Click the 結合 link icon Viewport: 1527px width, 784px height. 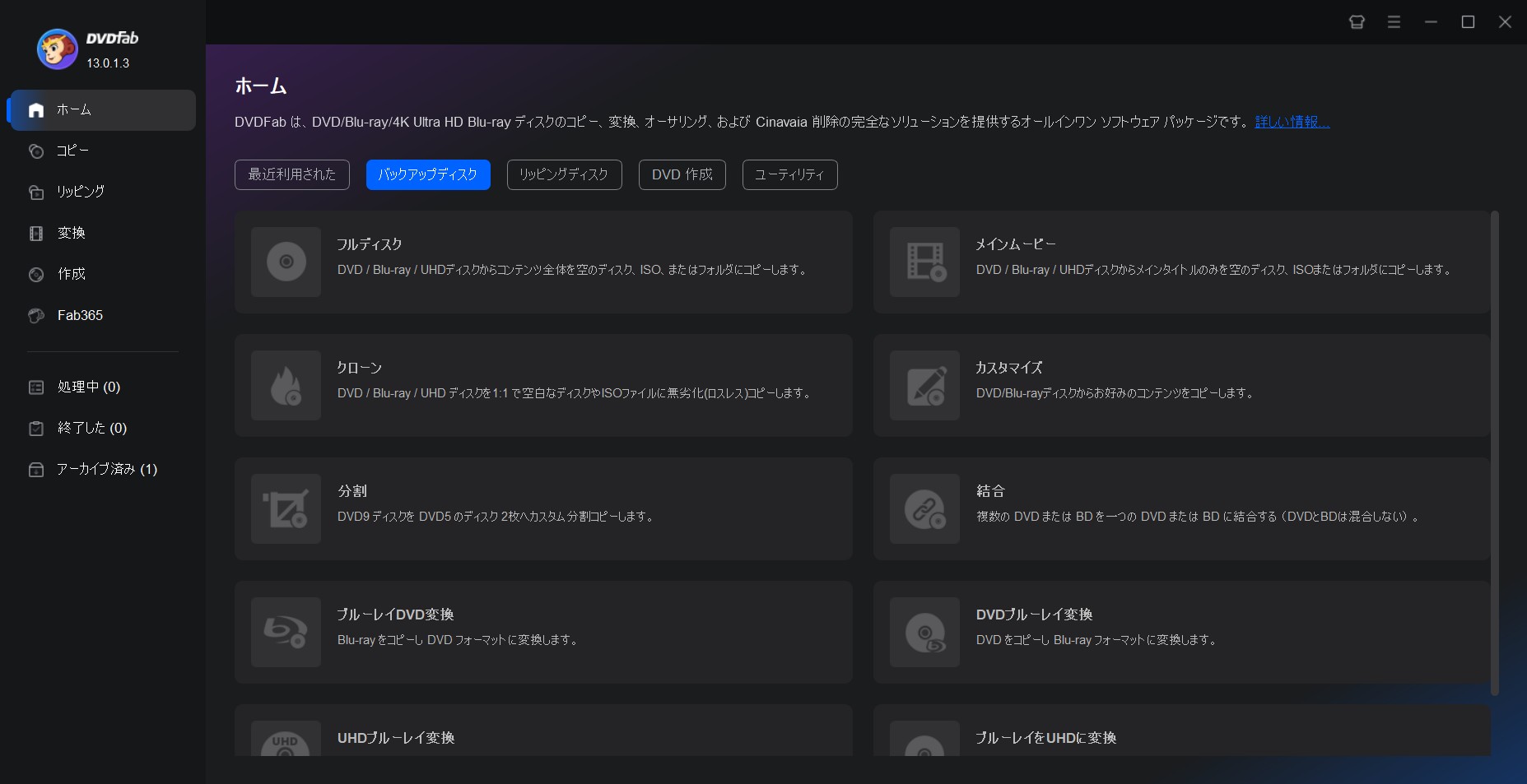pyautogui.click(x=924, y=508)
